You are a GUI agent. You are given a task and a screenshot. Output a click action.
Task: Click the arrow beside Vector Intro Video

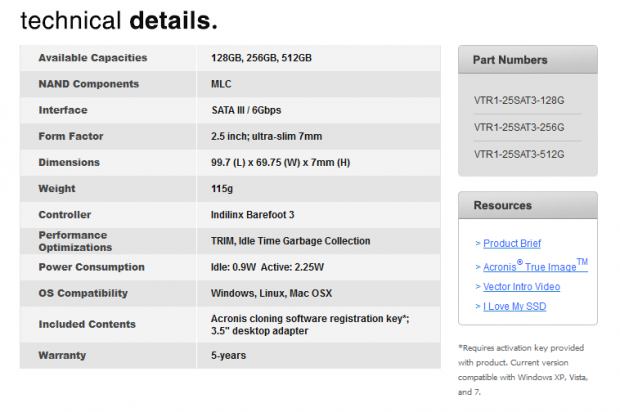point(478,287)
